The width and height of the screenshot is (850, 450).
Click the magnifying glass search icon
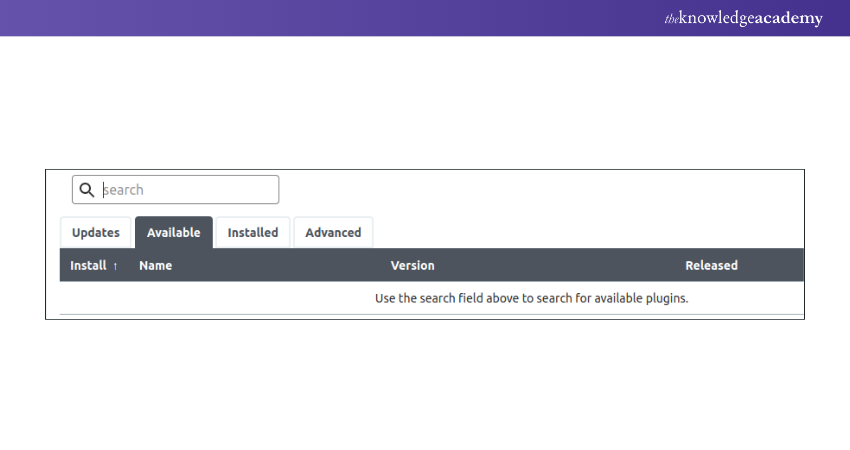pyautogui.click(x=87, y=190)
